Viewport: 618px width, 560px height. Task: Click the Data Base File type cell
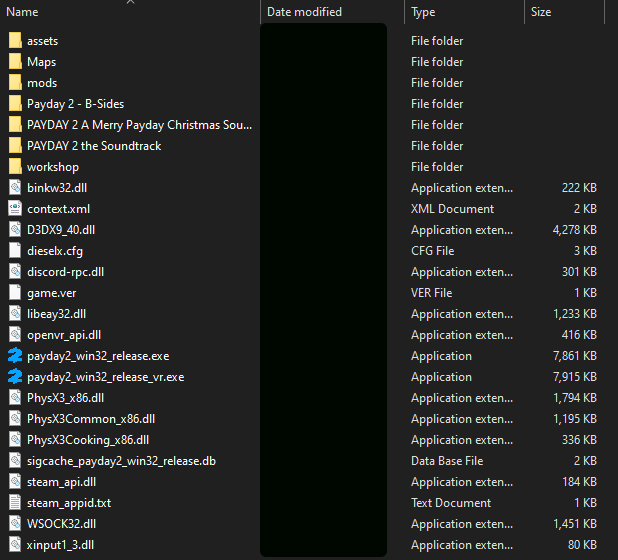point(447,461)
